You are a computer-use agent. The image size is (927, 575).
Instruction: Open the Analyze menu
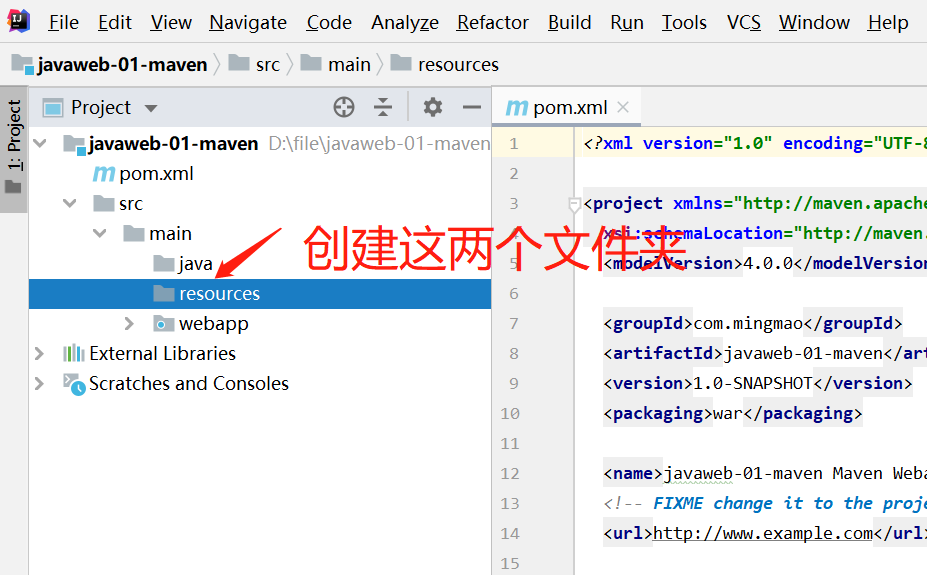405,22
